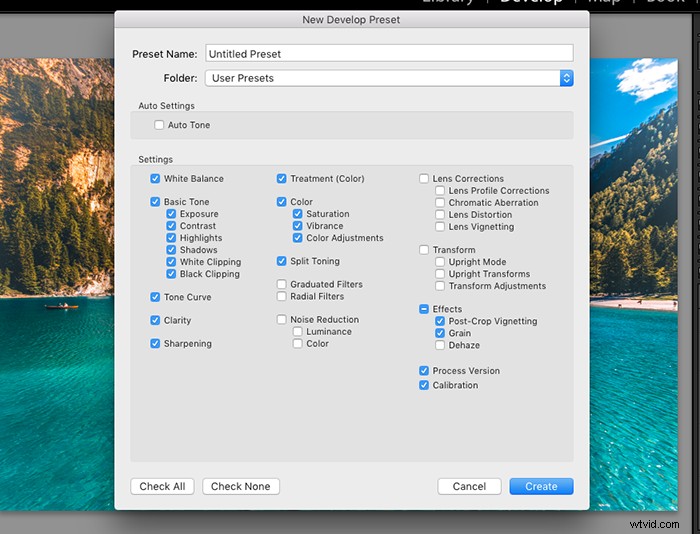Enable Upright Transforms checkbox

coord(440,274)
